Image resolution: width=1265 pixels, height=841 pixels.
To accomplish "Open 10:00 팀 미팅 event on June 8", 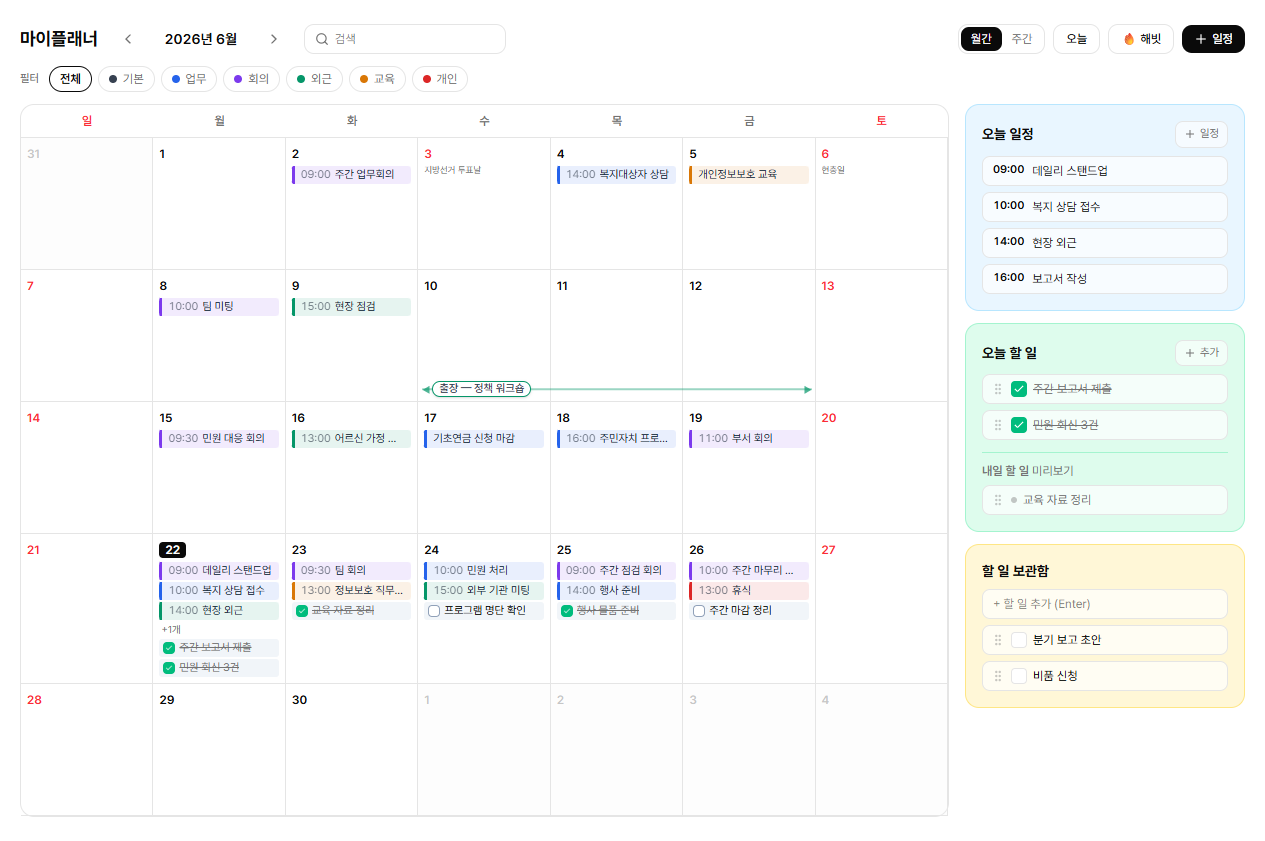I will [219, 307].
